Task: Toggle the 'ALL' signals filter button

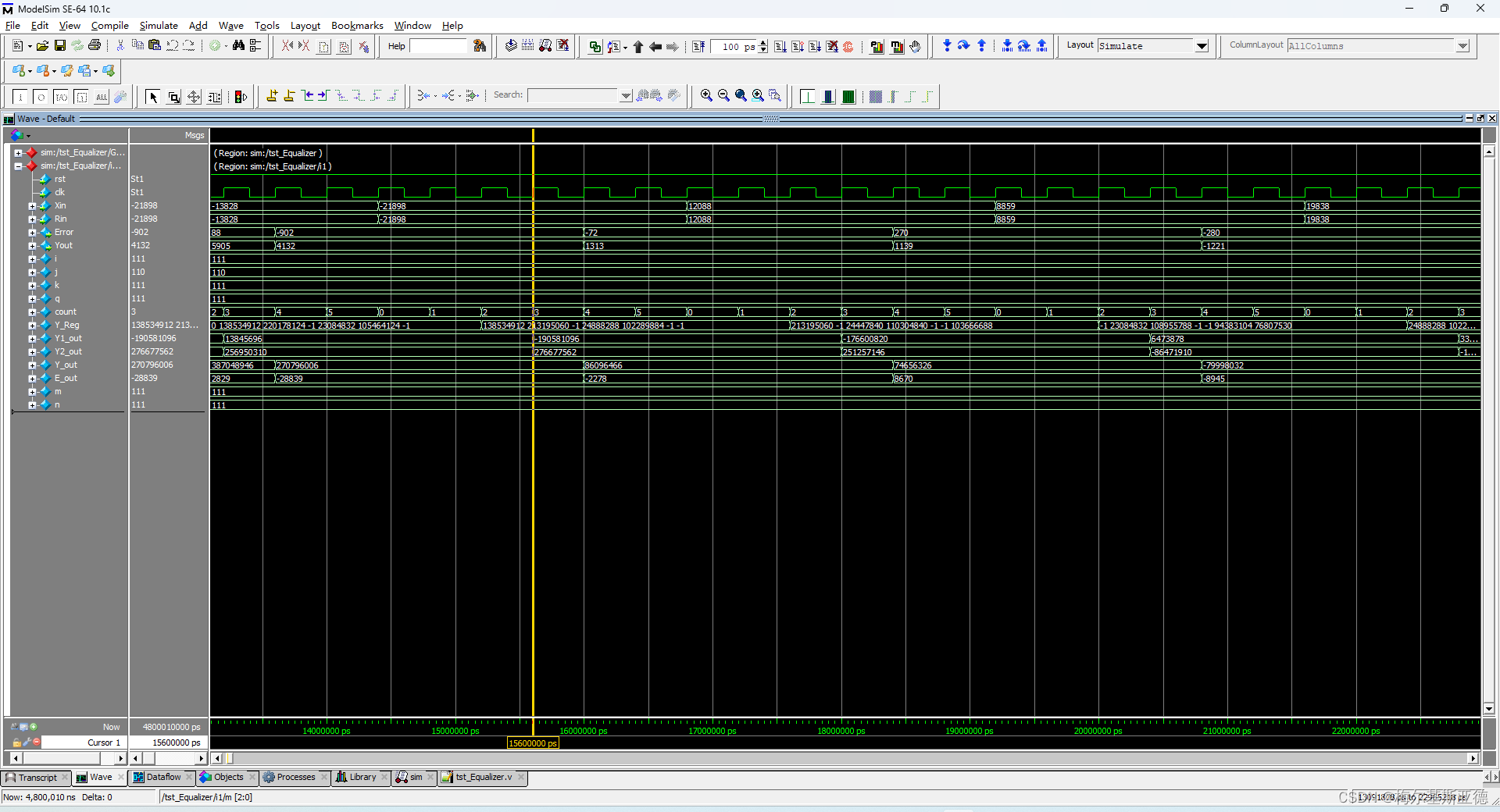Action: pyautogui.click(x=102, y=97)
